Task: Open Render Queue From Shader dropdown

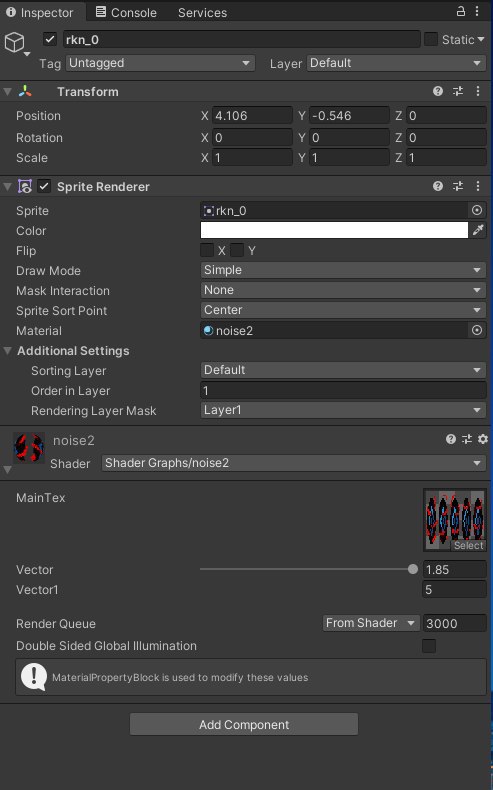Action: pyautogui.click(x=371, y=623)
